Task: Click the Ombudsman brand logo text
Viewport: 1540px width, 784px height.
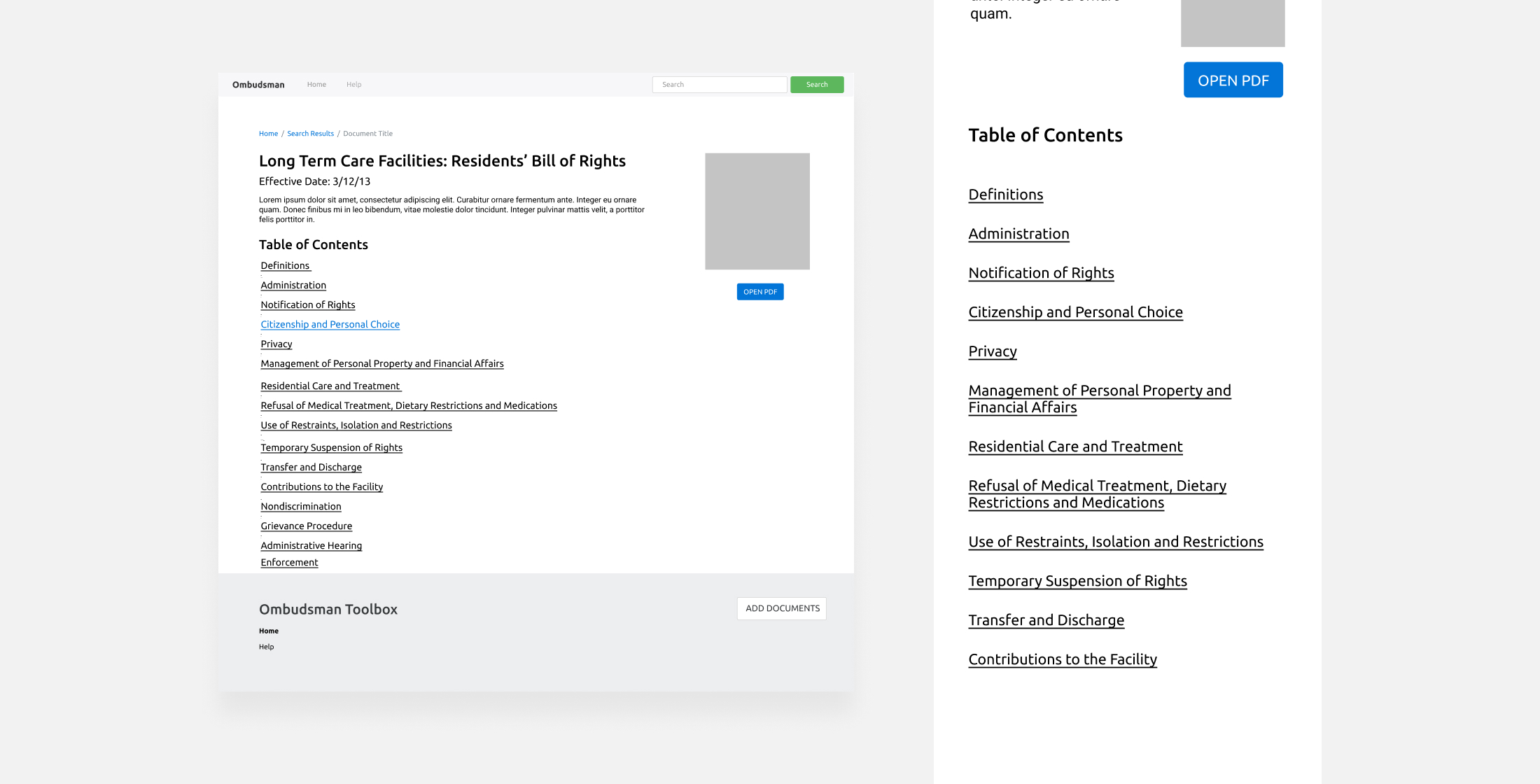Action: pos(258,85)
